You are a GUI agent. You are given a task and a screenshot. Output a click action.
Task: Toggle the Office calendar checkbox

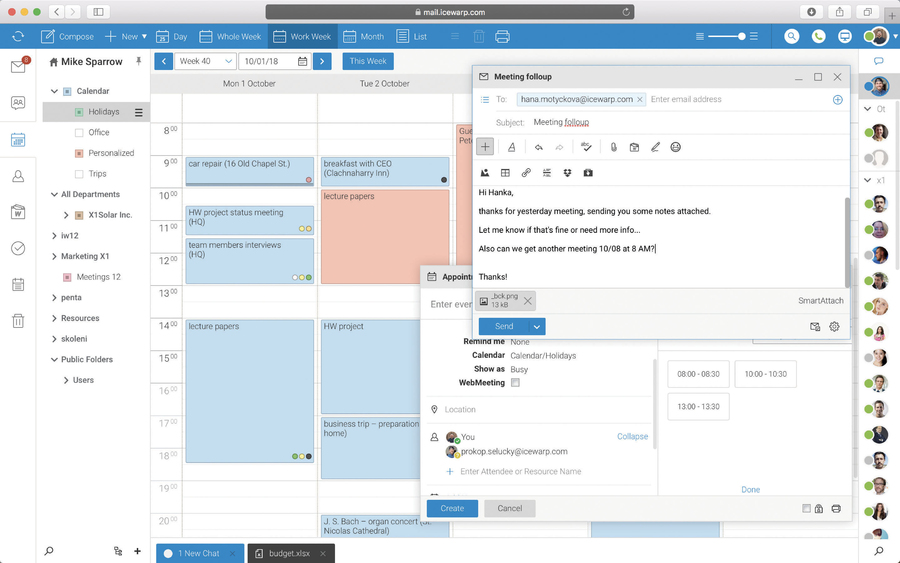click(x=80, y=132)
